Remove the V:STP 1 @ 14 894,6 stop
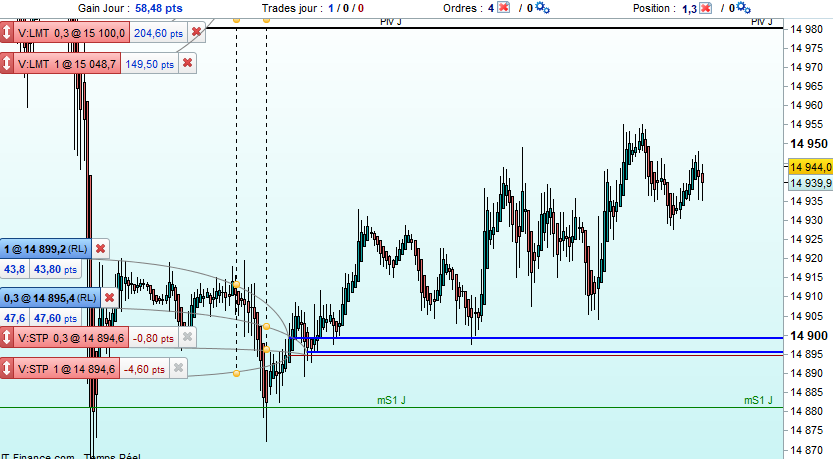Screen dimensions: 833x460 coord(178,368)
